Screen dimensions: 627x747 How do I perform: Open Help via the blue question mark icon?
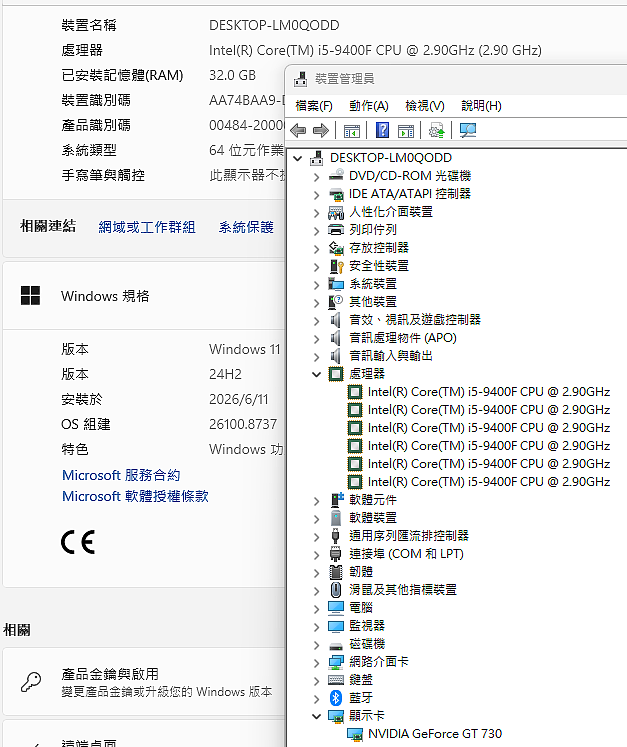tap(382, 130)
